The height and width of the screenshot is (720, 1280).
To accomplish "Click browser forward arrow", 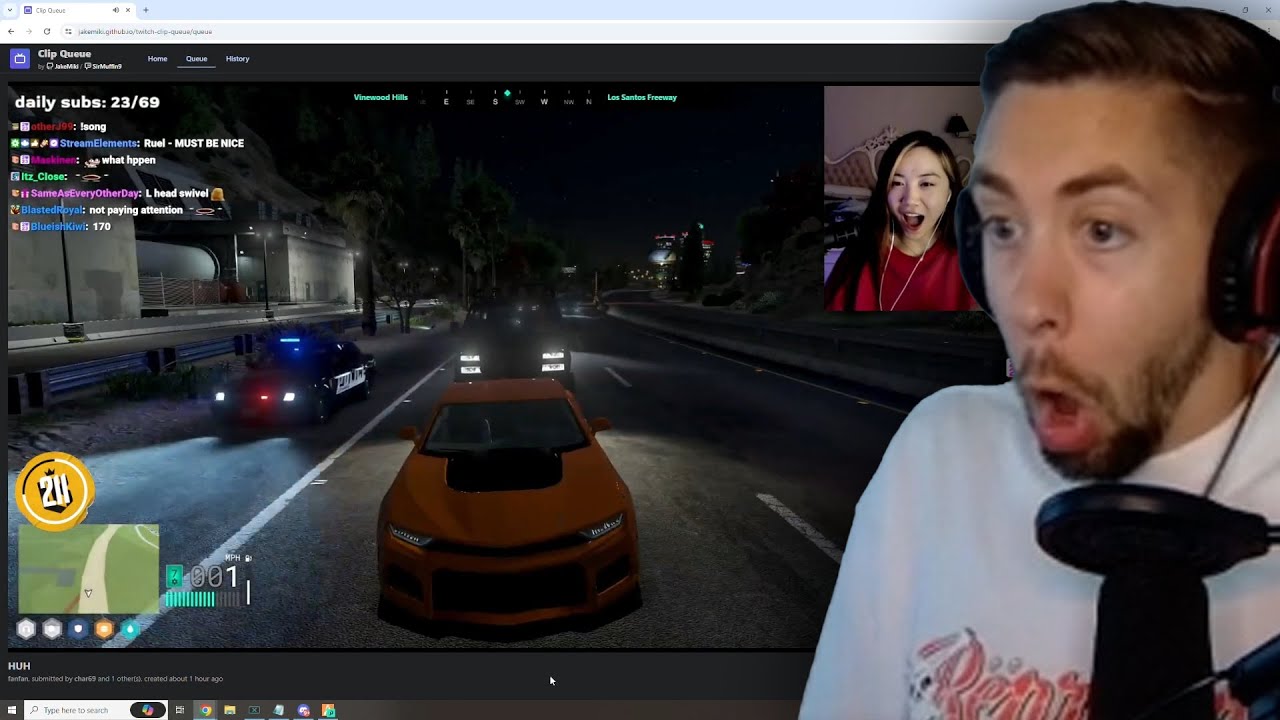I will 28,31.
